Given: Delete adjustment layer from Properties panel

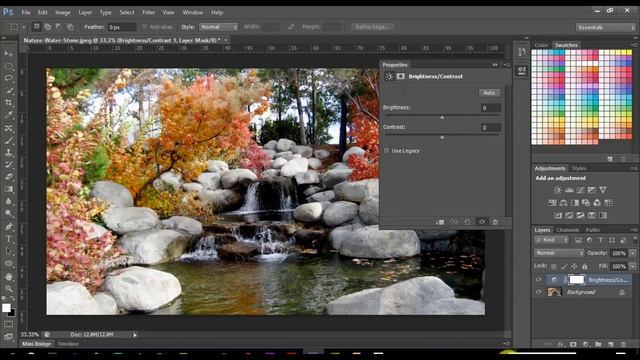Looking at the screenshot, I should [x=495, y=222].
